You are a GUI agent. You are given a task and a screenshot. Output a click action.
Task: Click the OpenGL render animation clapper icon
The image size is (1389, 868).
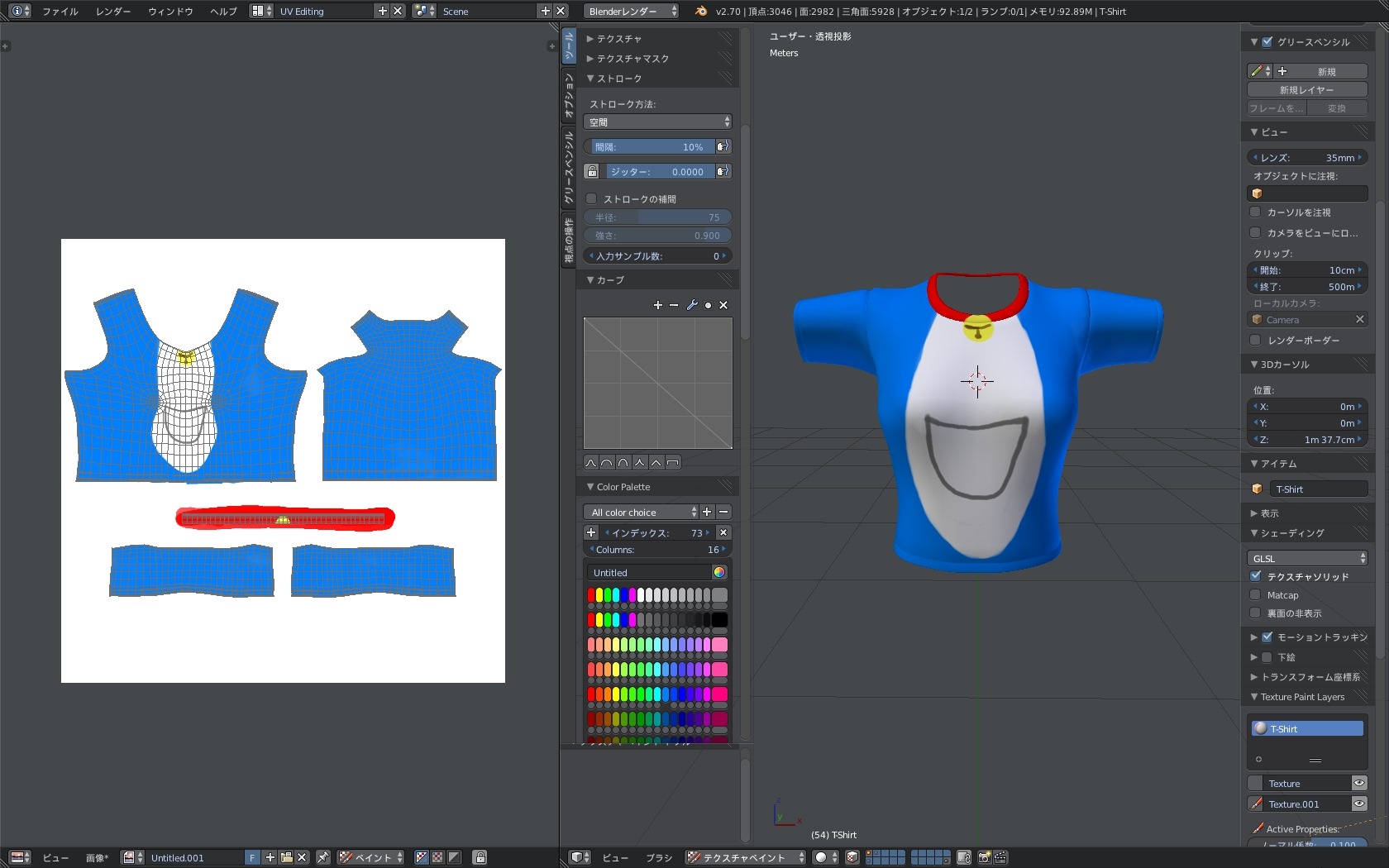1000,857
